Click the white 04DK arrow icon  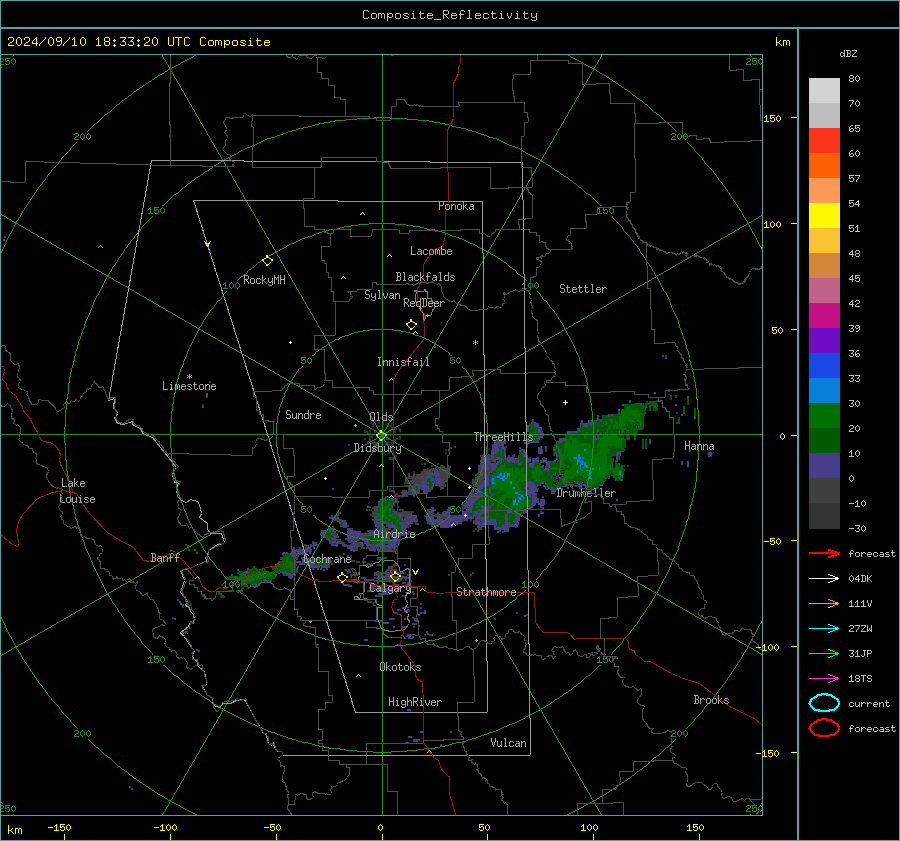tap(824, 579)
